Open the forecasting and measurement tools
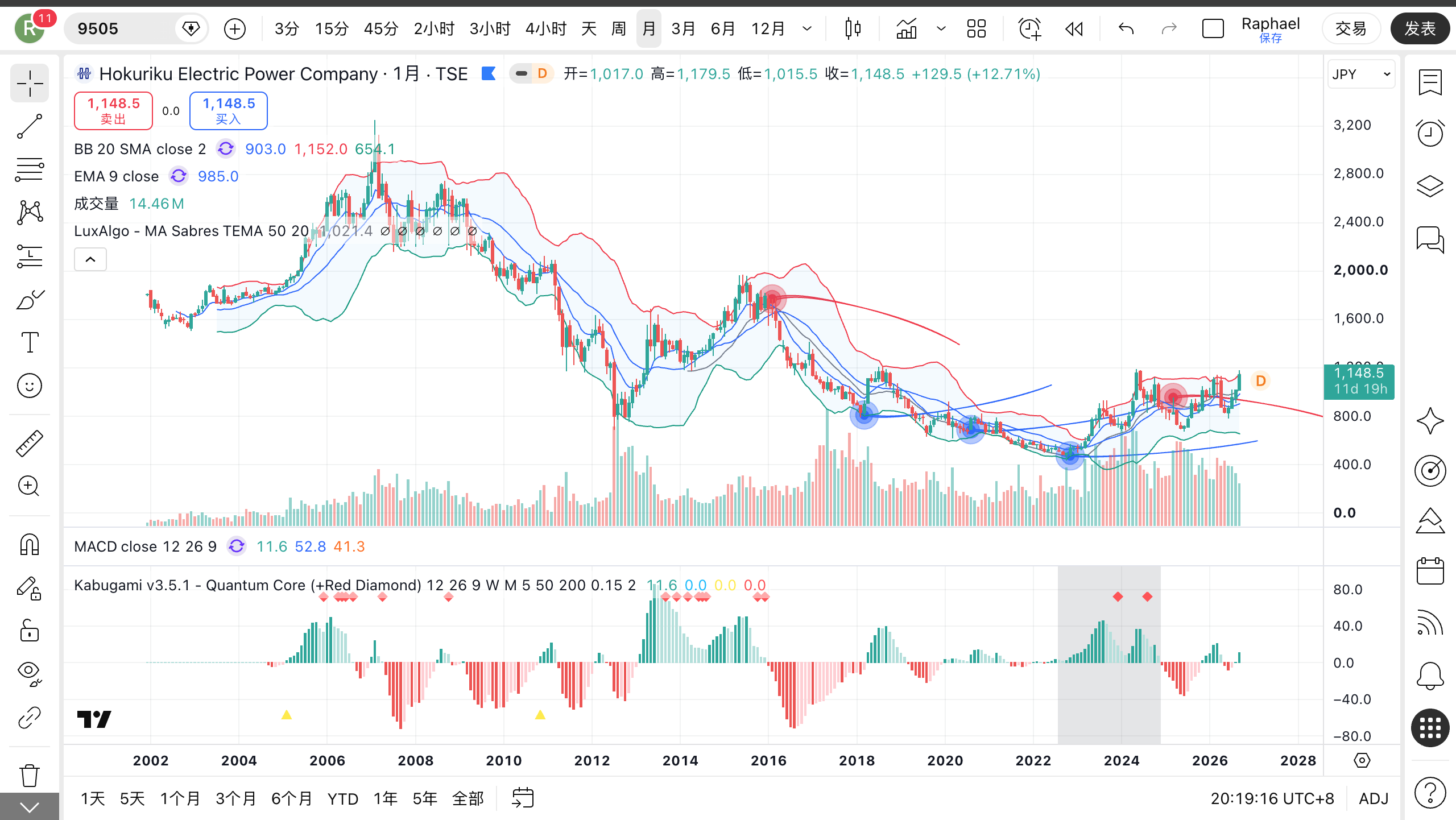 point(30,256)
